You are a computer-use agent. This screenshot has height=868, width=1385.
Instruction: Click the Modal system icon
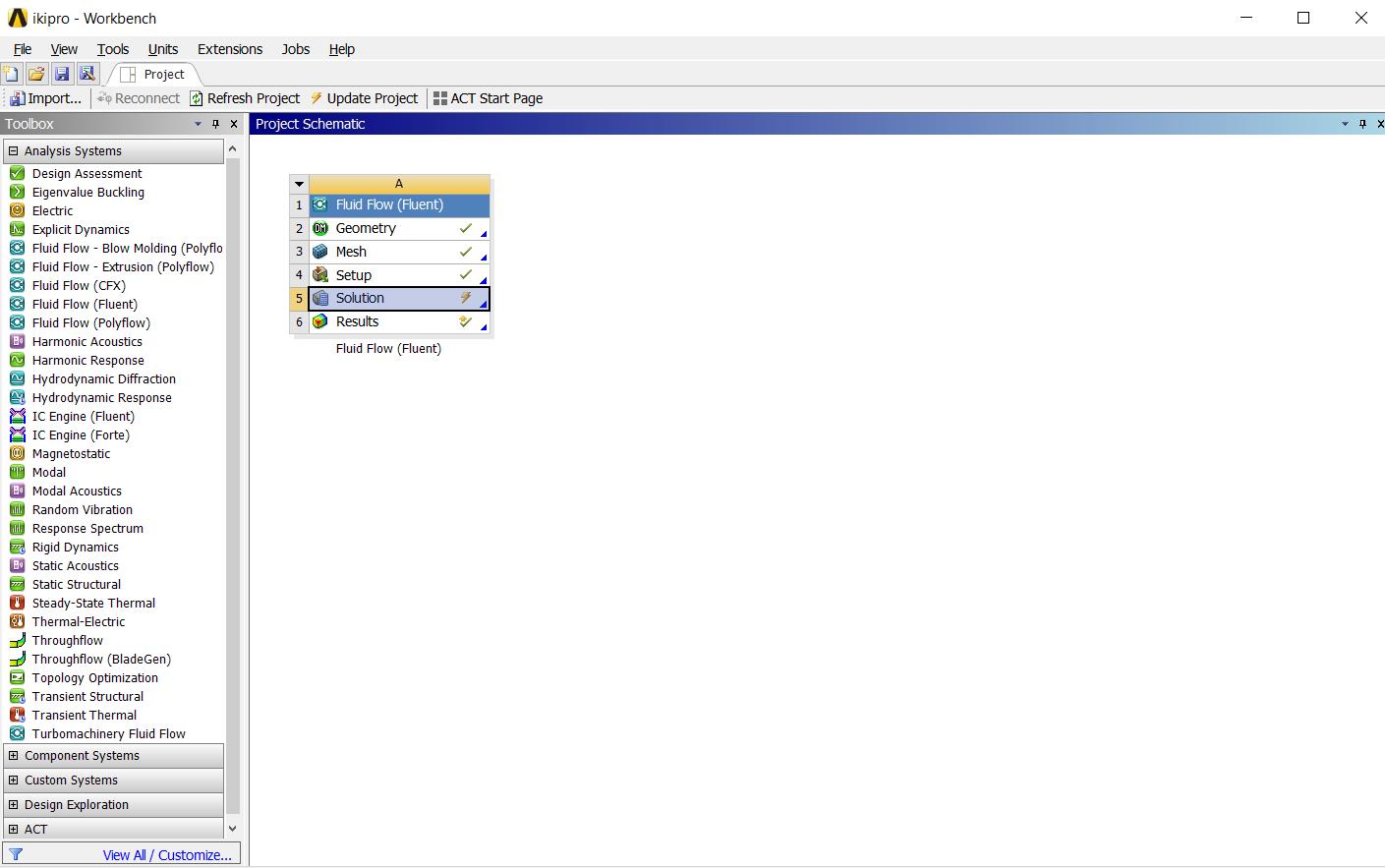(x=17, y=472)
